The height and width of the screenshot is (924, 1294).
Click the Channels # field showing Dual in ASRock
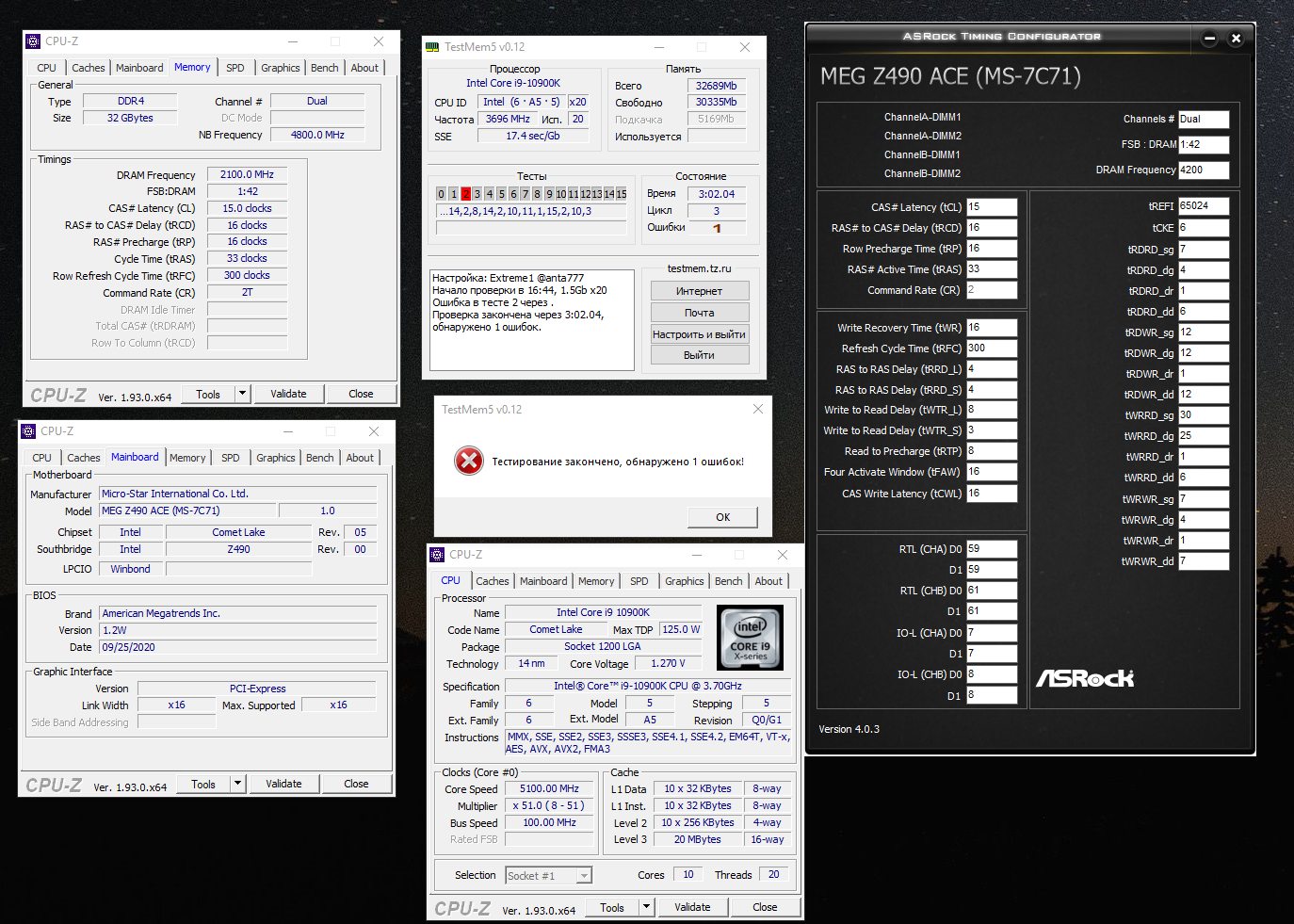[1204, 120]
